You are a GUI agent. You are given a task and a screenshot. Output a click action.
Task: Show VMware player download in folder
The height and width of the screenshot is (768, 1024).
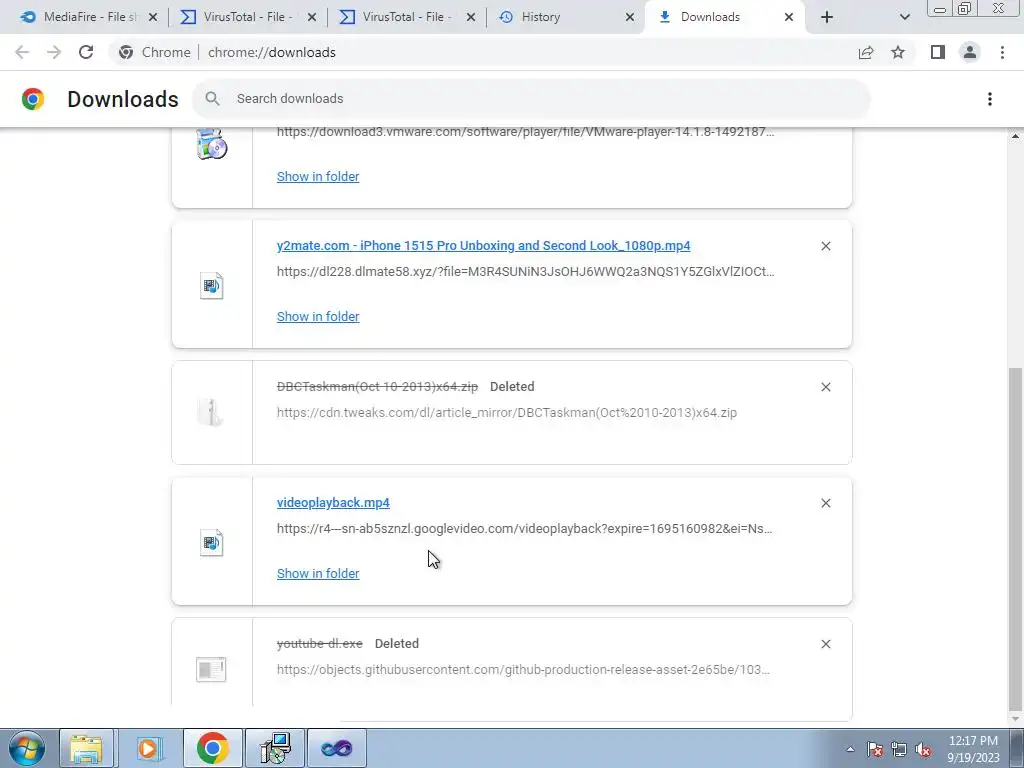(x=318, y=176)
